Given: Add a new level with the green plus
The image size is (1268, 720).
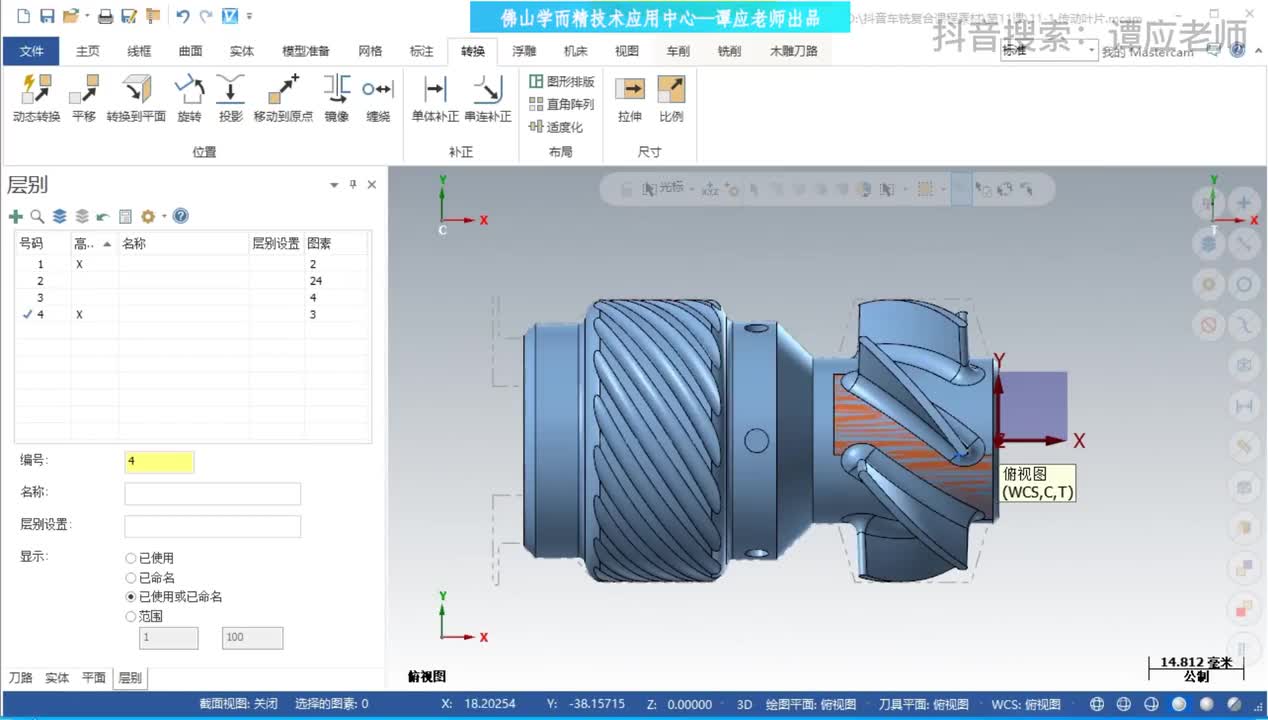Looking at the screenshot, I should pyautogui.click(x=15, y=216).
